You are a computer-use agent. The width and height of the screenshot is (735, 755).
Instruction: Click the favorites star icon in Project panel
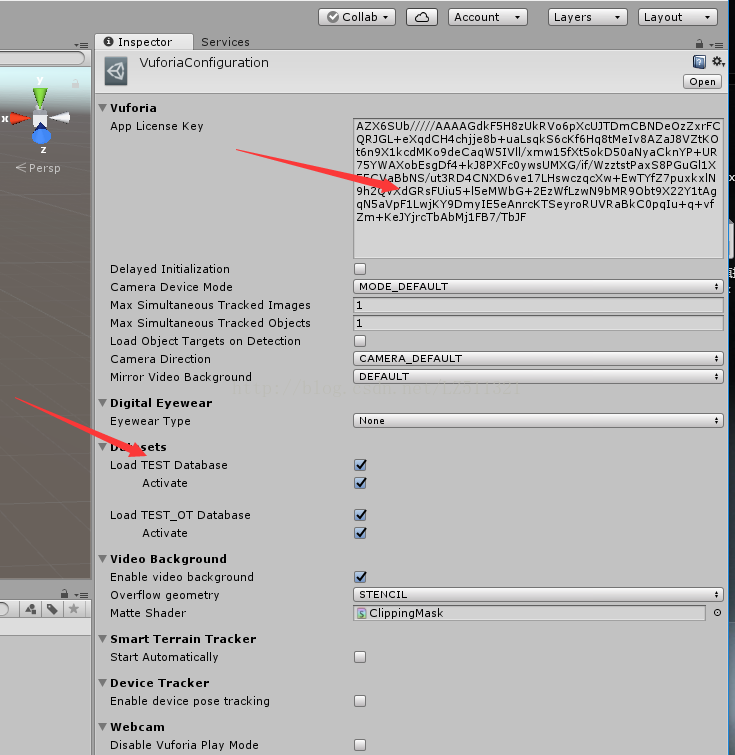[74, 609]
